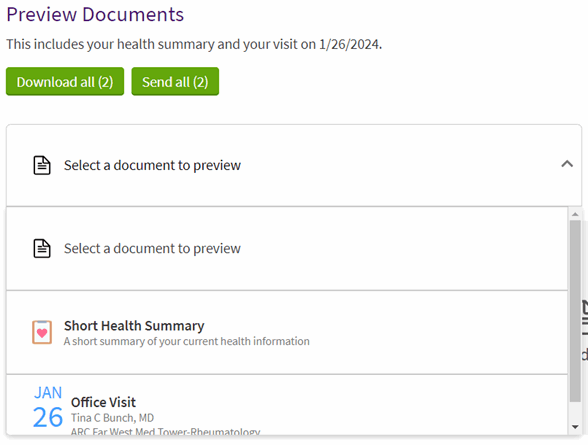Click the scrollbar up arrow in dropdown list
The width and height of the screenshot is (588, 445).
coord(575,214)
